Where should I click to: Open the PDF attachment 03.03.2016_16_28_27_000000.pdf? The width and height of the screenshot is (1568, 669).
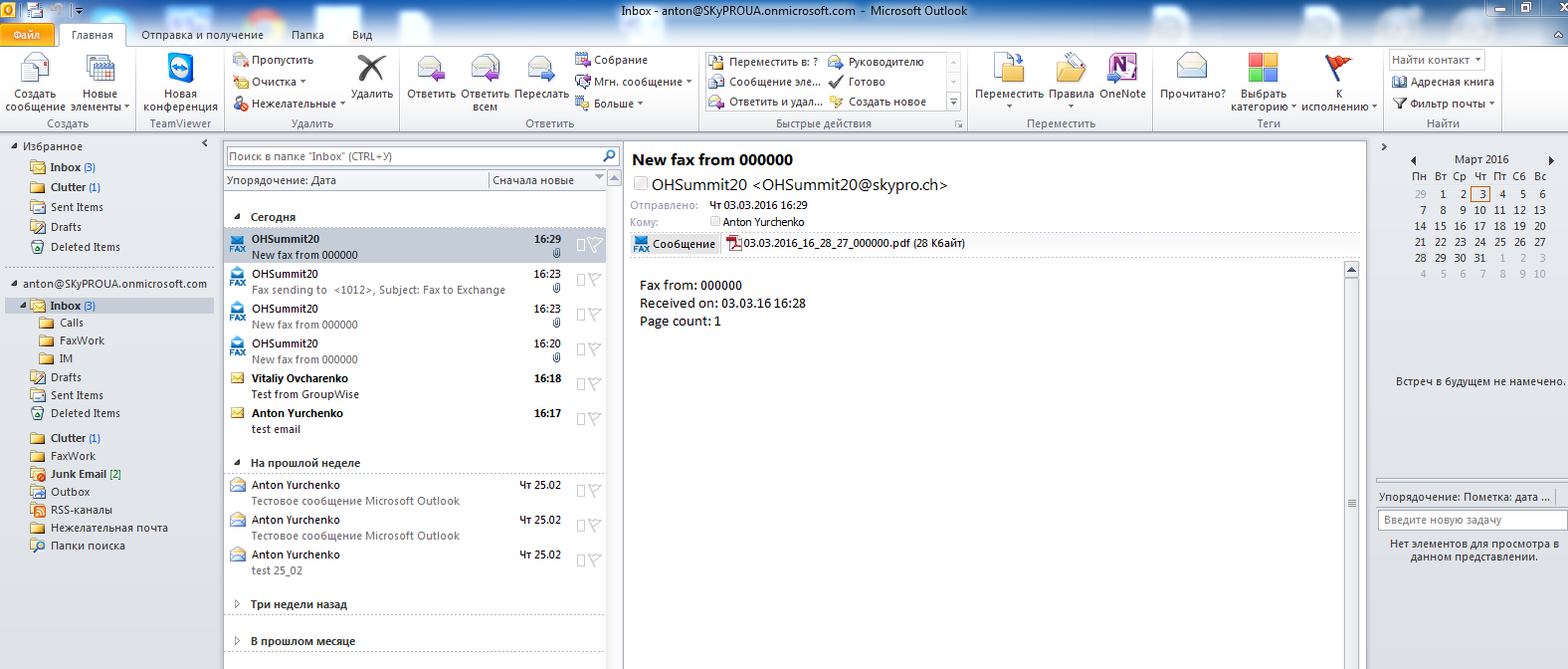coord(846,243)
